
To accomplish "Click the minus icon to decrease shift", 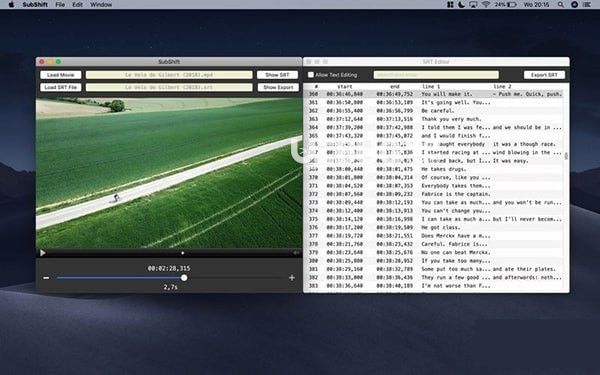I will (x=46, y=278).
